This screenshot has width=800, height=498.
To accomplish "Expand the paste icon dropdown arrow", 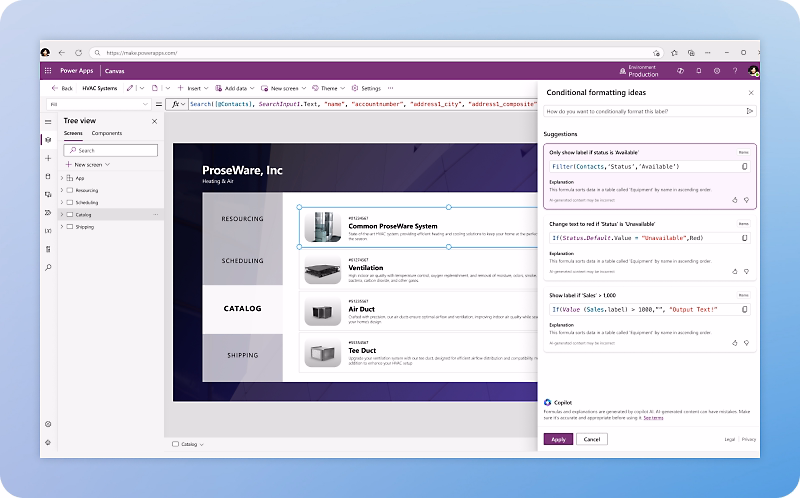I will [167, 88].
